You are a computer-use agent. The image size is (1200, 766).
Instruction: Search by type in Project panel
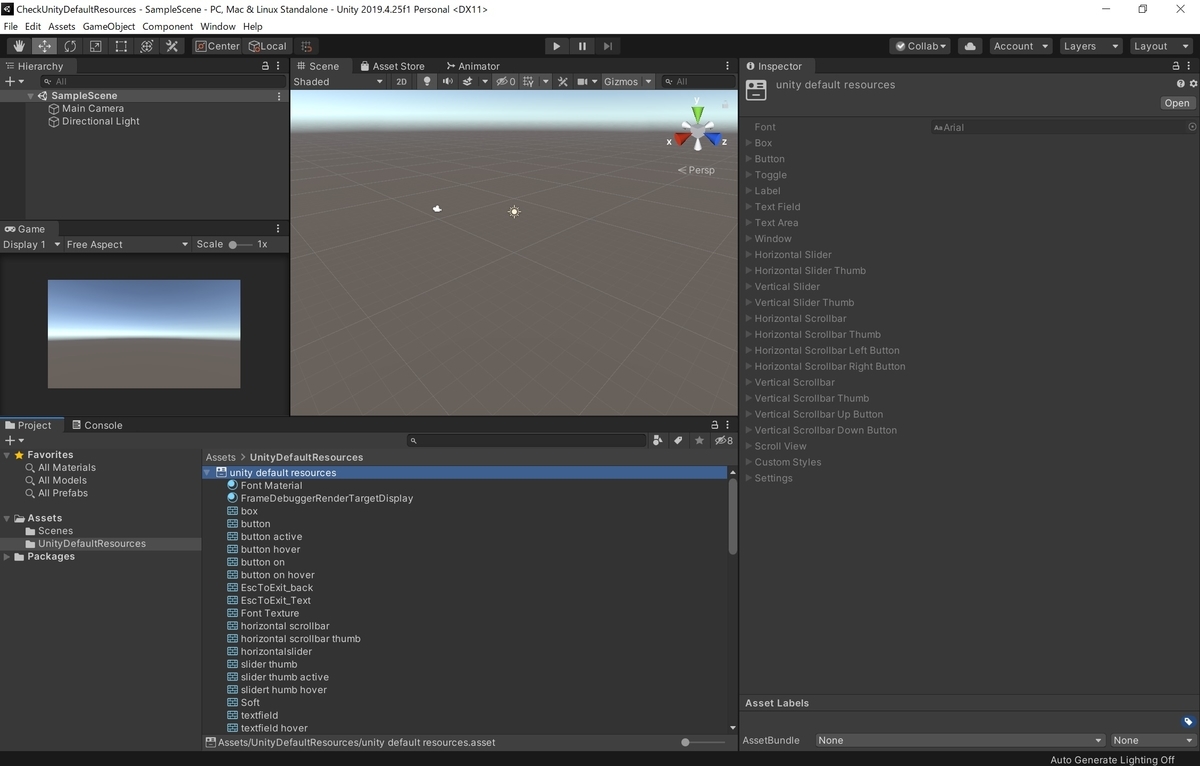(x=657, y=440)
